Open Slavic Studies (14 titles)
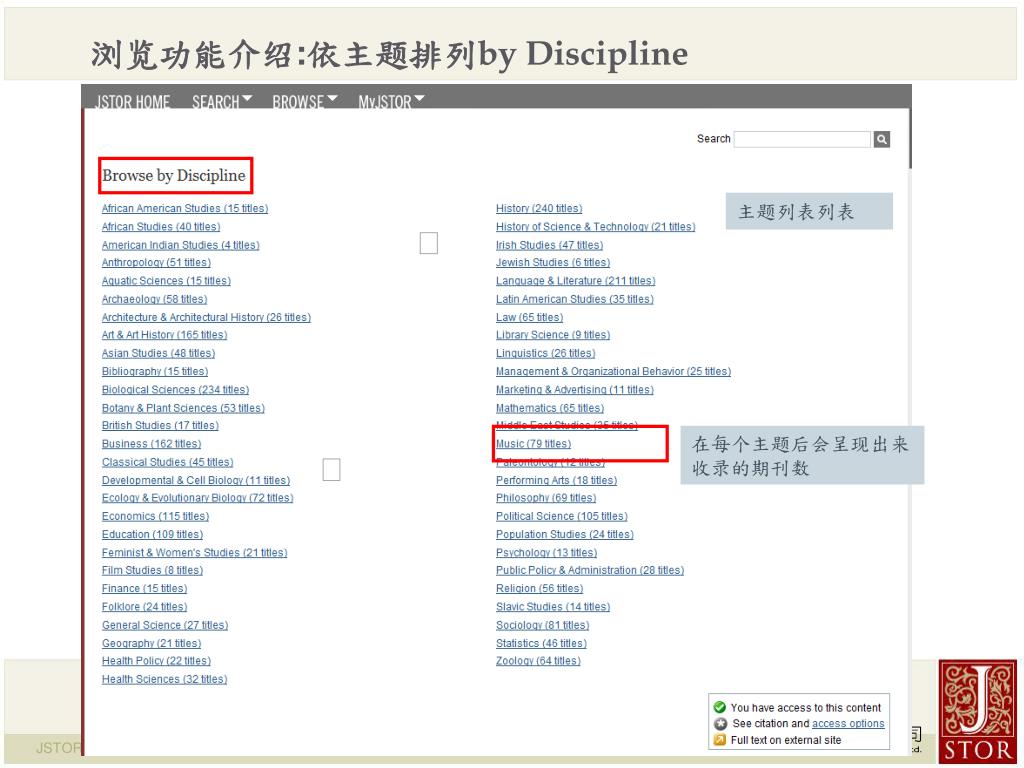Viewport: 1024px width, 768px height. click(552, 607)
